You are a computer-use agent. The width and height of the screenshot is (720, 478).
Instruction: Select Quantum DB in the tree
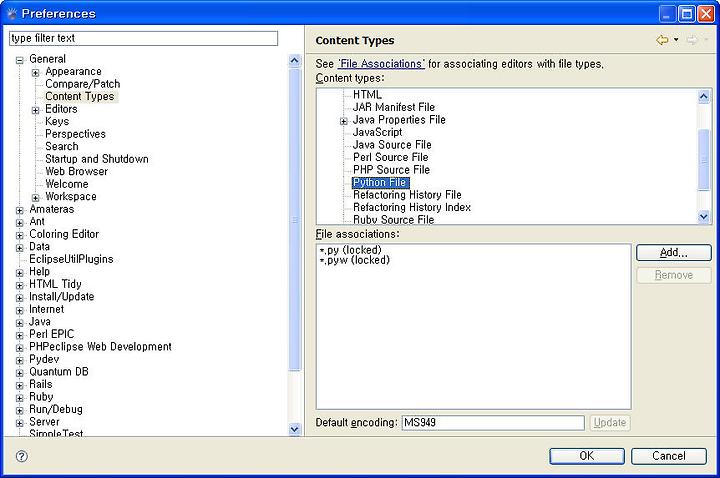tap(59, 372)
